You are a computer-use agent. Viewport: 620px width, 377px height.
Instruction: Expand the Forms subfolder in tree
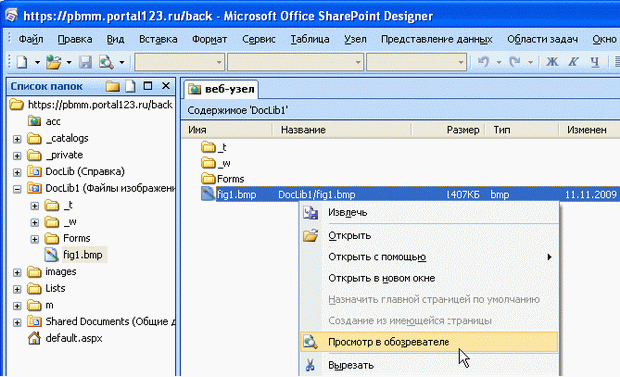click(35, 239)
